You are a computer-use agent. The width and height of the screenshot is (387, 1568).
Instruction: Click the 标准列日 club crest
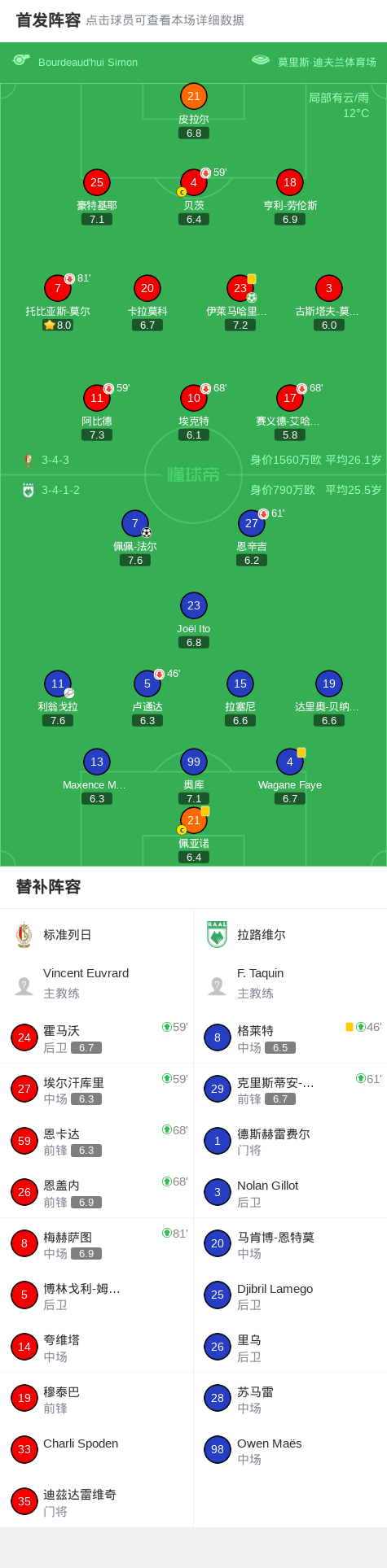click(x=24, y=935)
